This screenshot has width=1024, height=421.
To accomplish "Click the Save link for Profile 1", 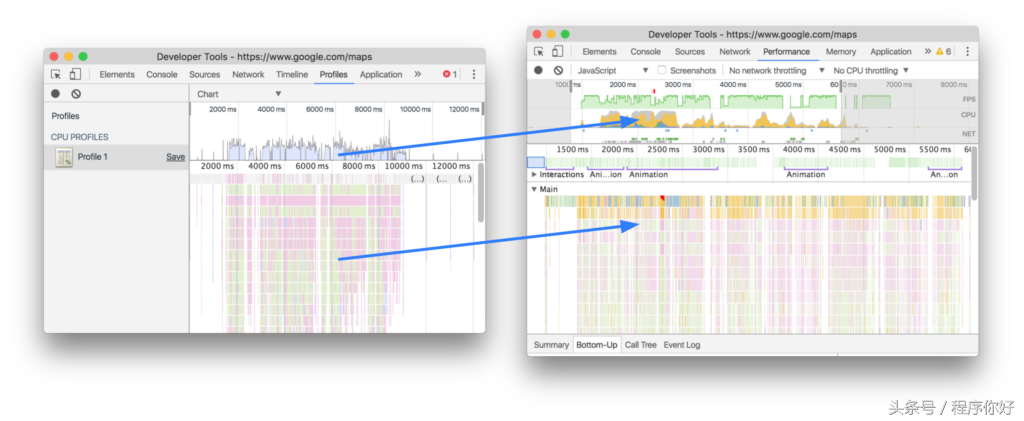I will [175, 157].
